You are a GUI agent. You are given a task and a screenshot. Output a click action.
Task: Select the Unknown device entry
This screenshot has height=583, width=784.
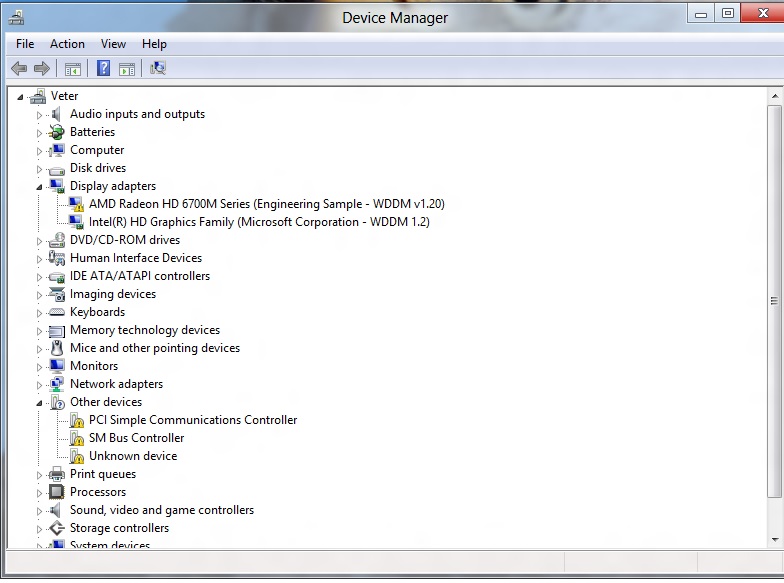(x=133, y=456)
